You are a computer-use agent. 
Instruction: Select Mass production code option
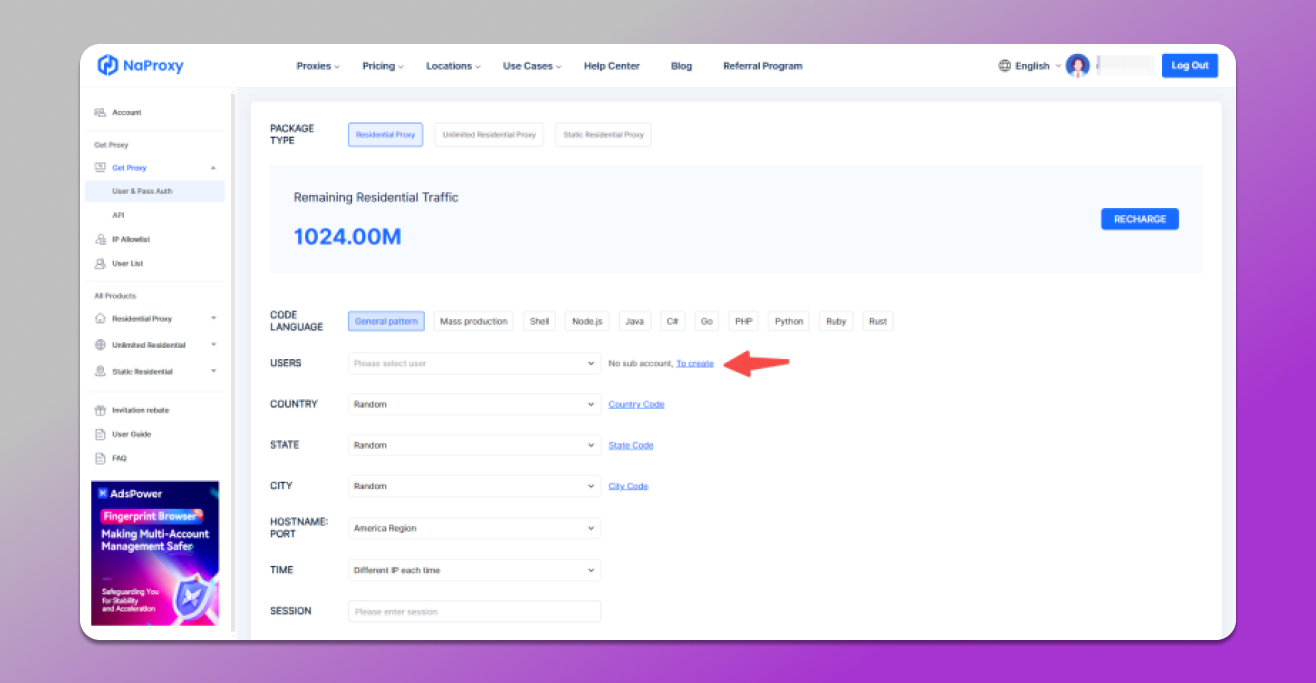pos(474,321)
